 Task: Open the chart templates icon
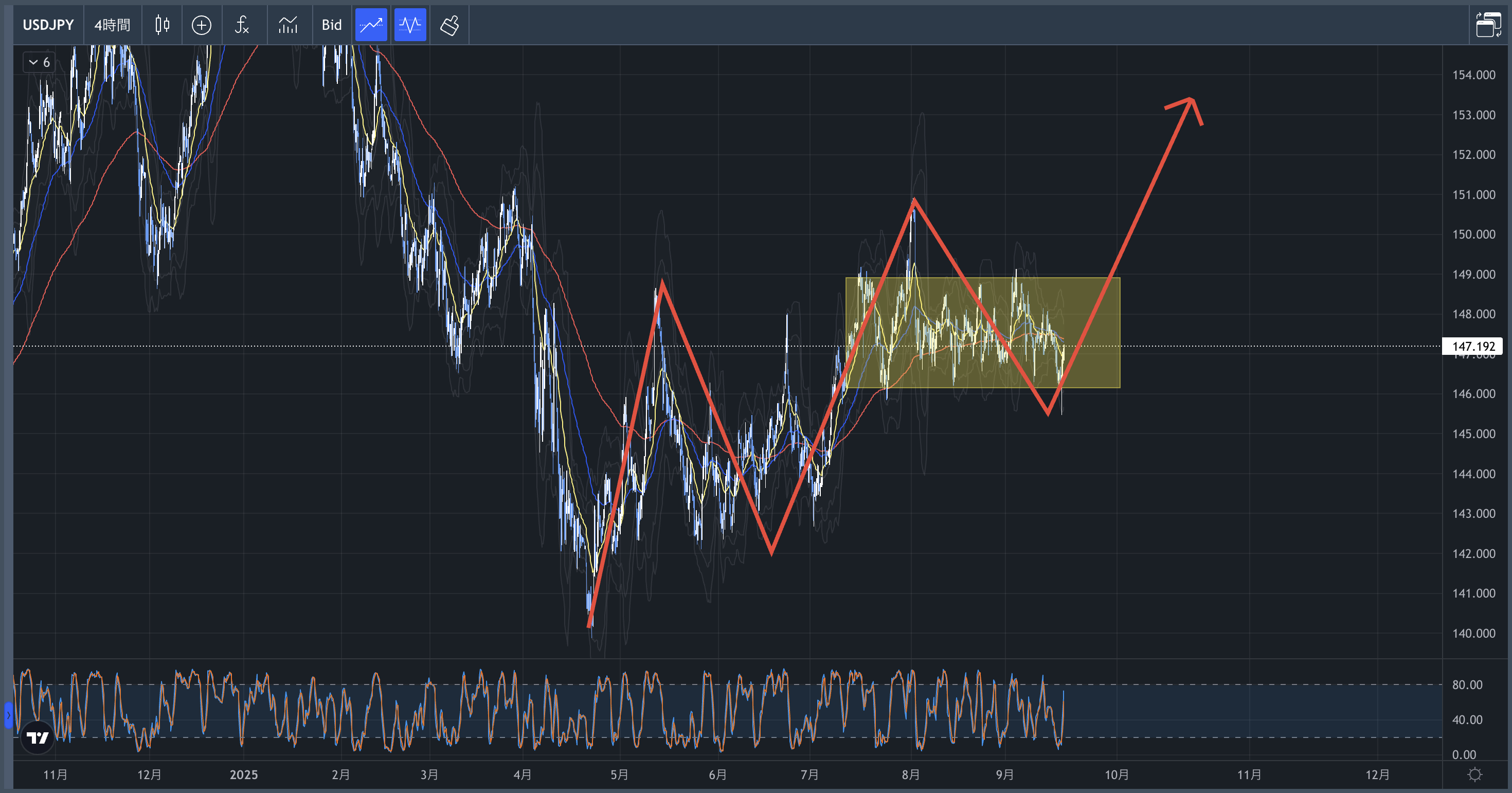[x=288, y=25]
